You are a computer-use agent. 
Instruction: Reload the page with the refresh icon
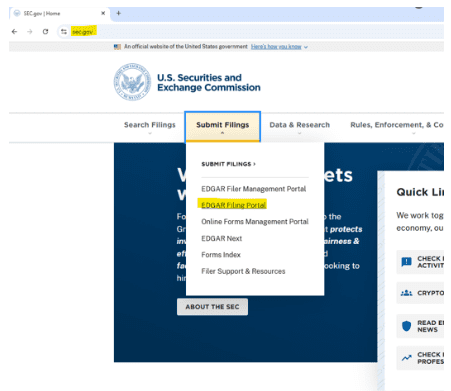click(45, 32)
